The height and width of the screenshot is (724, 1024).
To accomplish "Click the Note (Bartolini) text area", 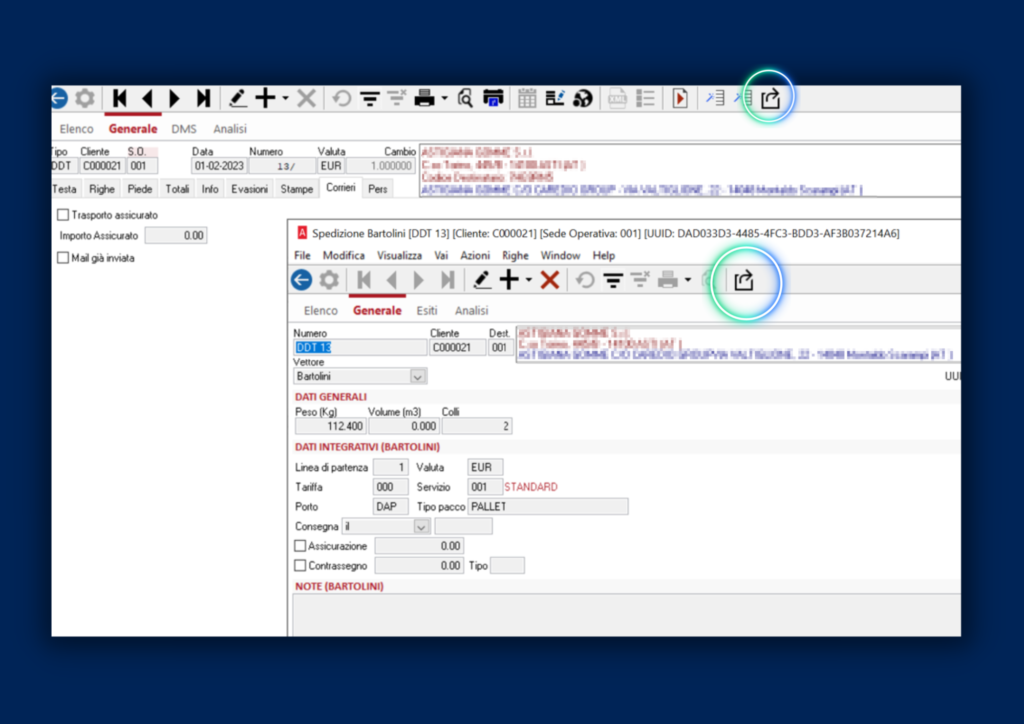I will point(626,614).
